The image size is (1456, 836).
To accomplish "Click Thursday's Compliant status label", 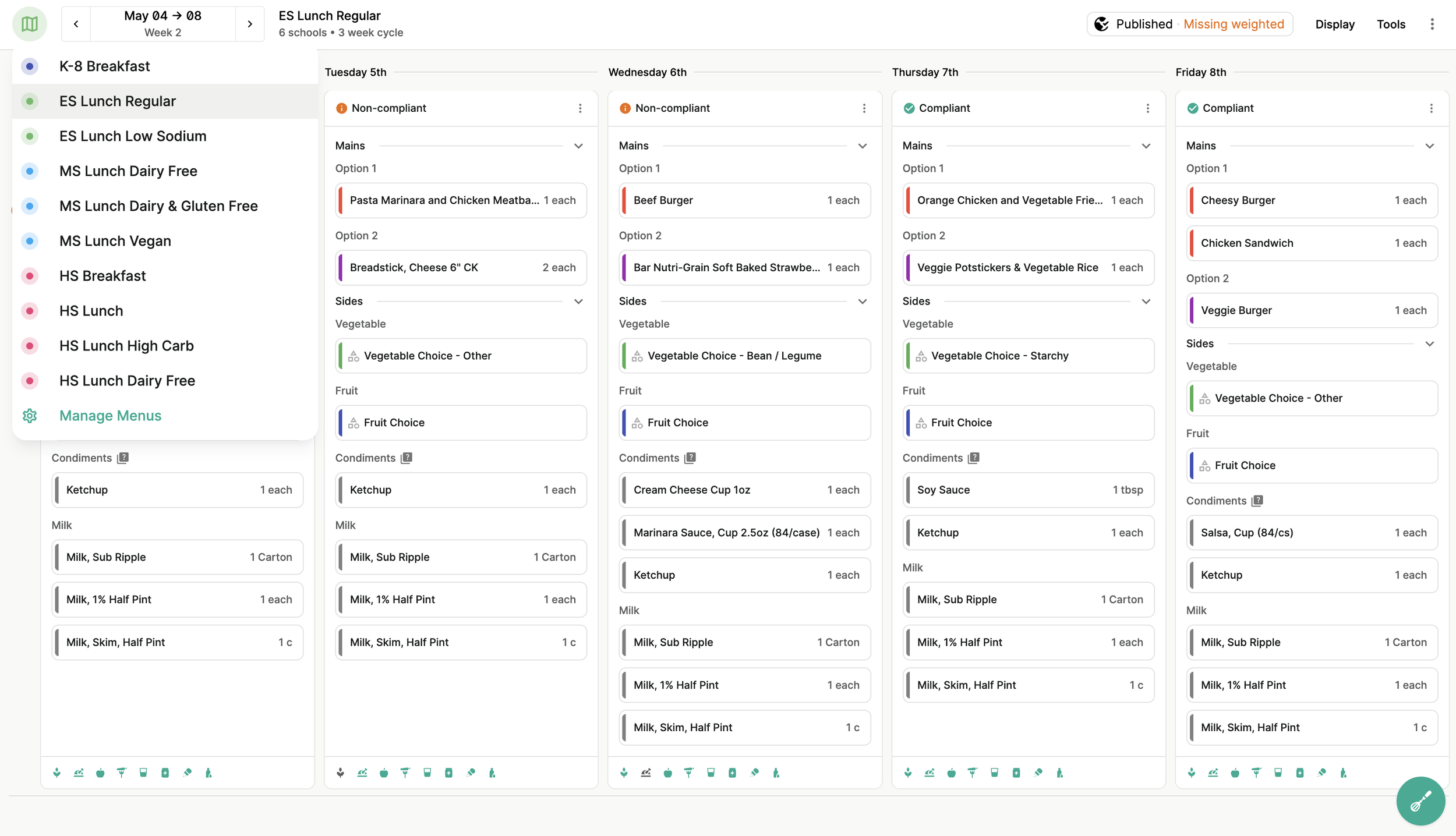I will pyautogui.click(x=944, y=108).
